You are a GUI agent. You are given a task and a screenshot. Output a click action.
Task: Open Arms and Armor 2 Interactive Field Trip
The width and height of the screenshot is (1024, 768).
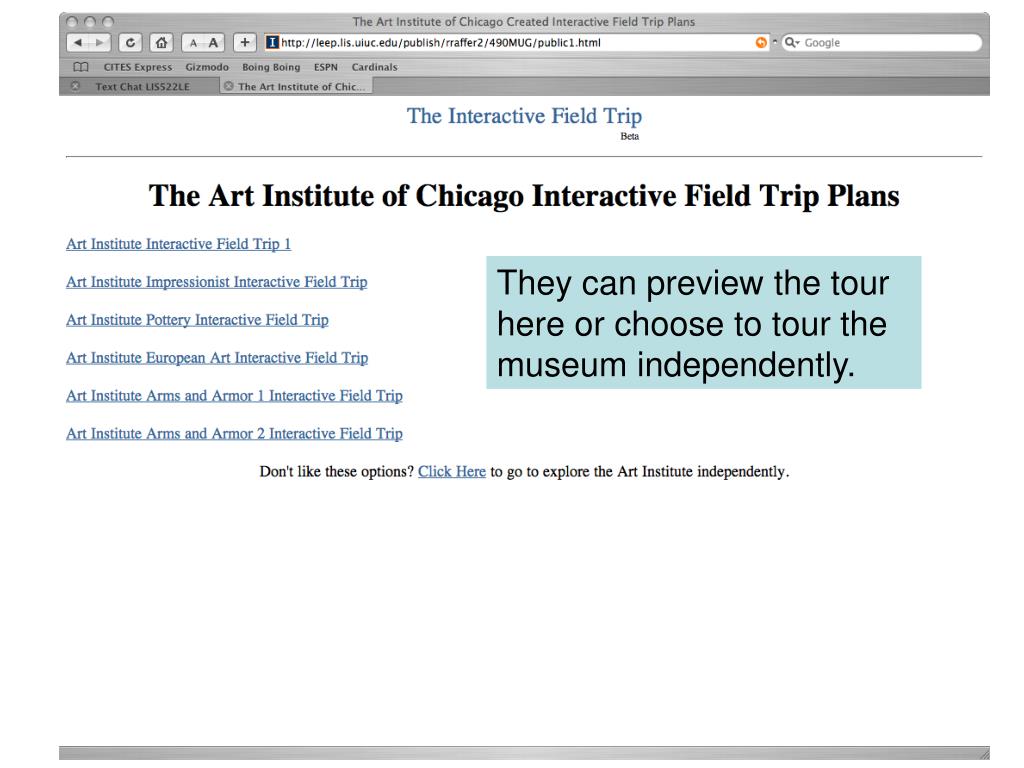[234, 434]
